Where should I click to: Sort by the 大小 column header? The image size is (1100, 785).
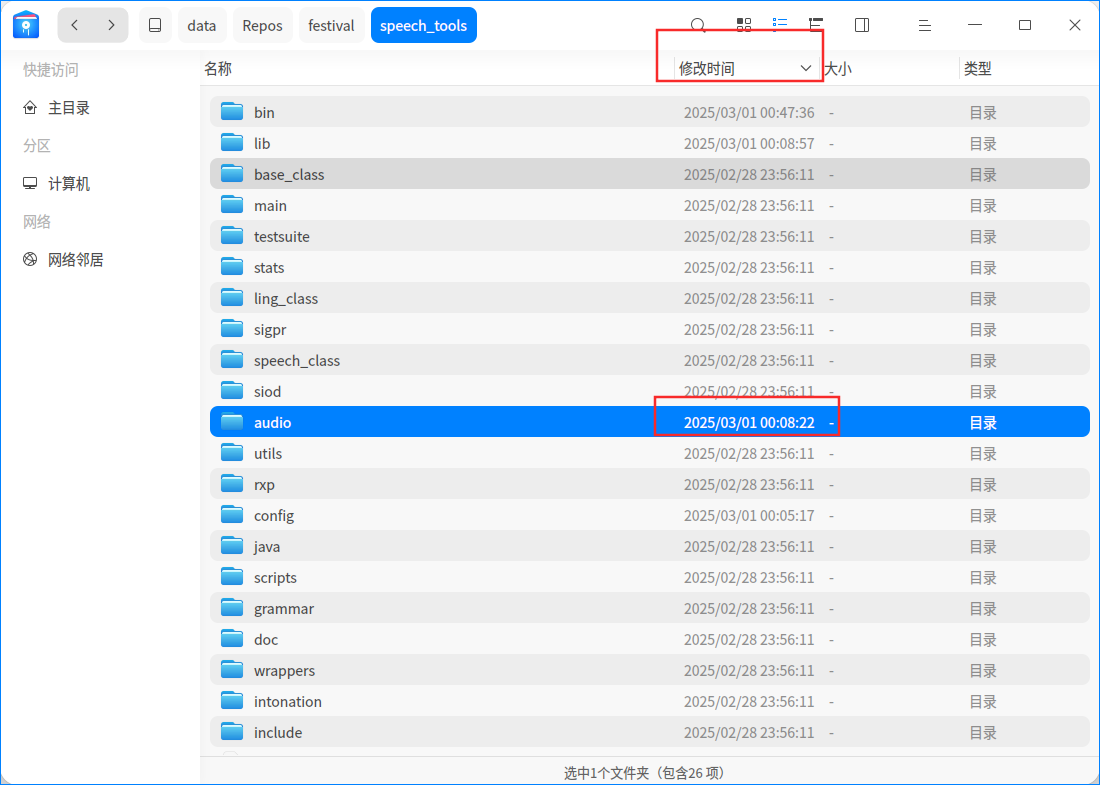(x=838, y=69)
